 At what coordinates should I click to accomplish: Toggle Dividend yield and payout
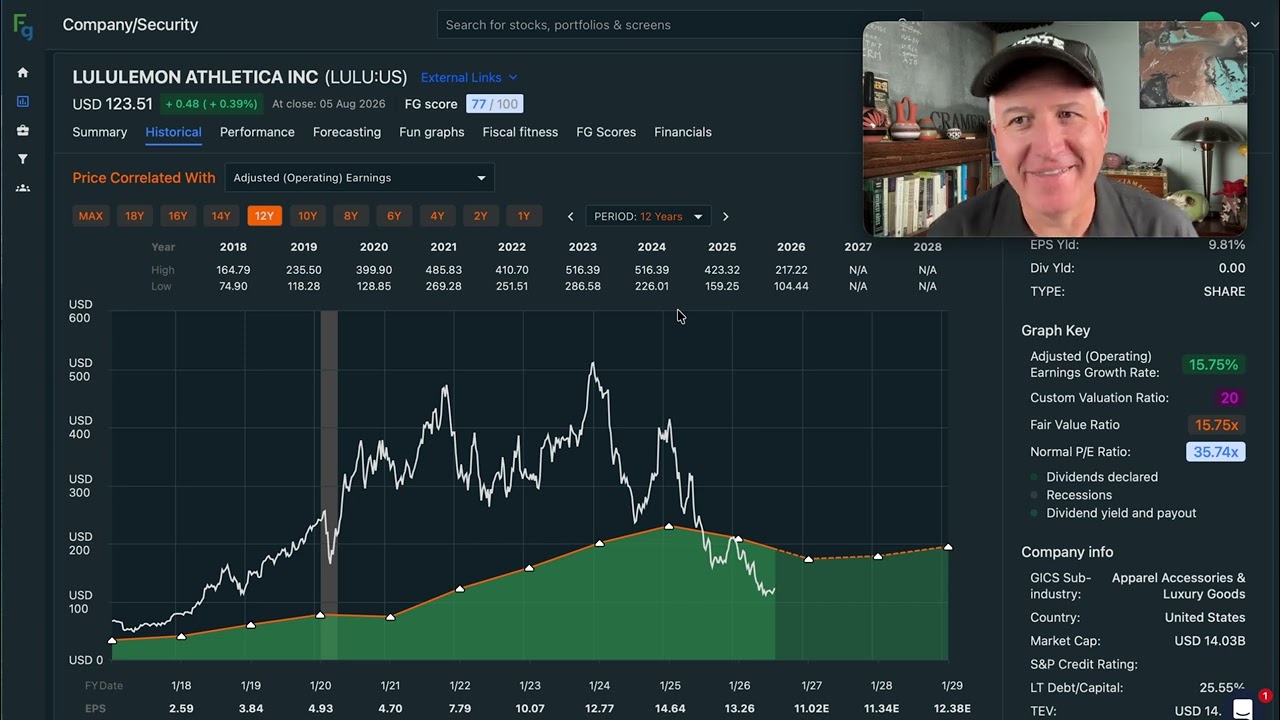pyautogui.click(x=1120, y=513)
